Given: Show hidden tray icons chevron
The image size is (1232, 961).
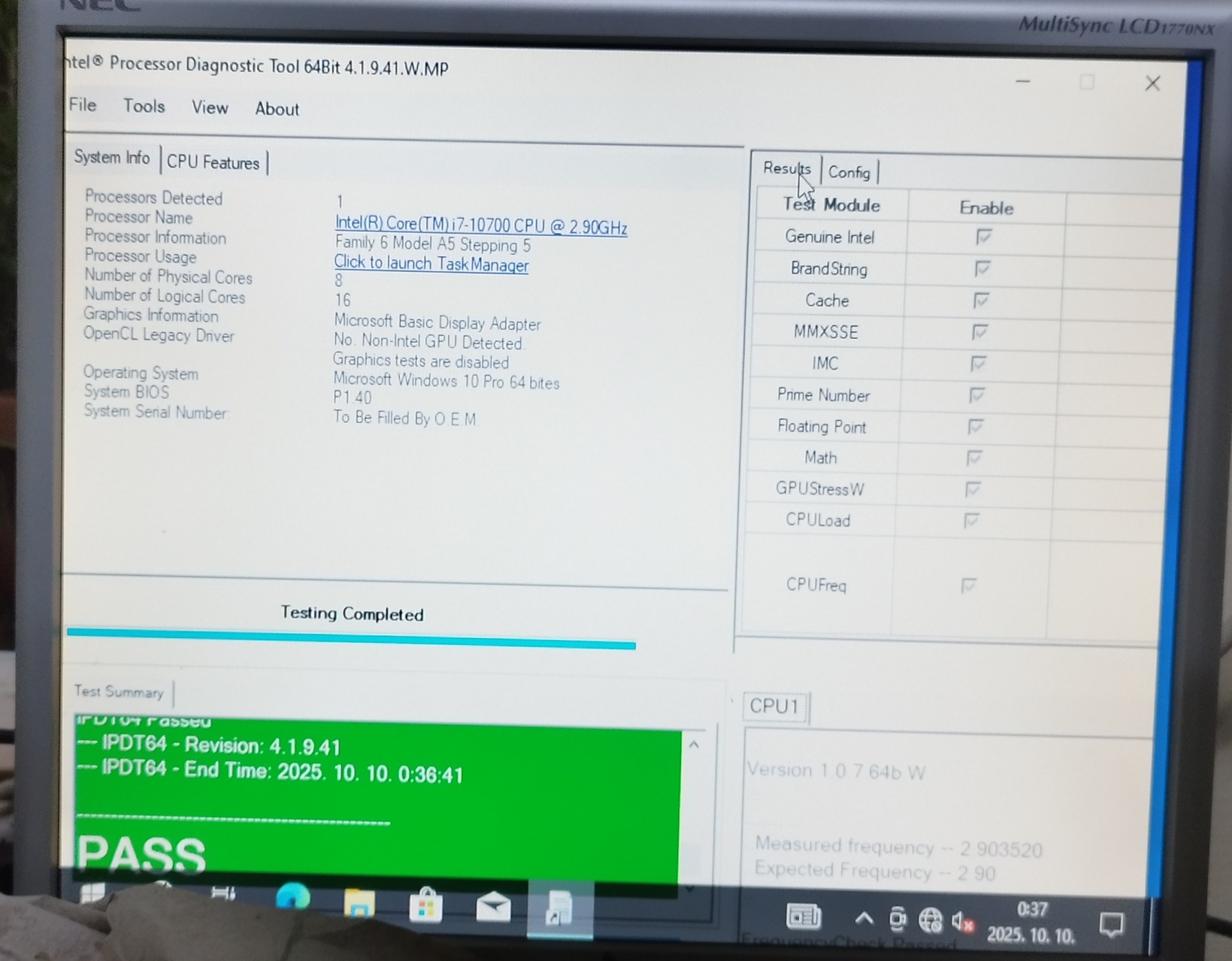Looking at the screenshot, I should tap(864, 917).
